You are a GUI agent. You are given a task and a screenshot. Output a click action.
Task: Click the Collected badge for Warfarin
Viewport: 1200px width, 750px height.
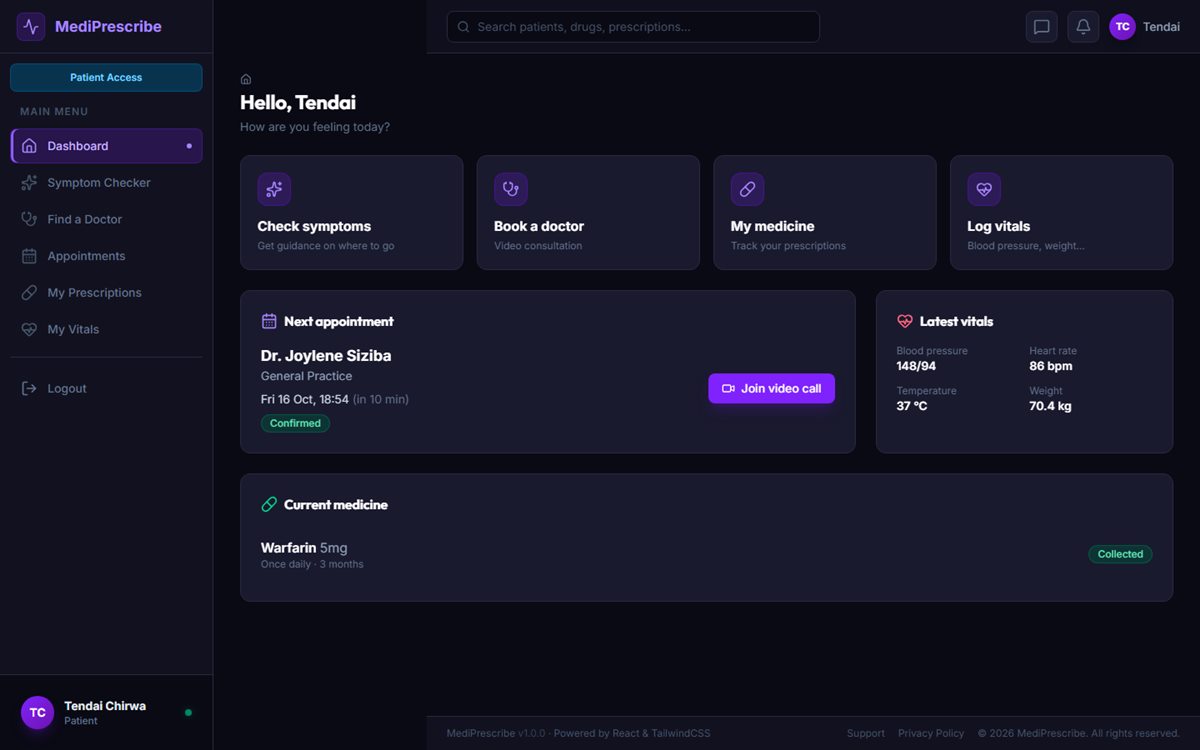click(1120, 554)
